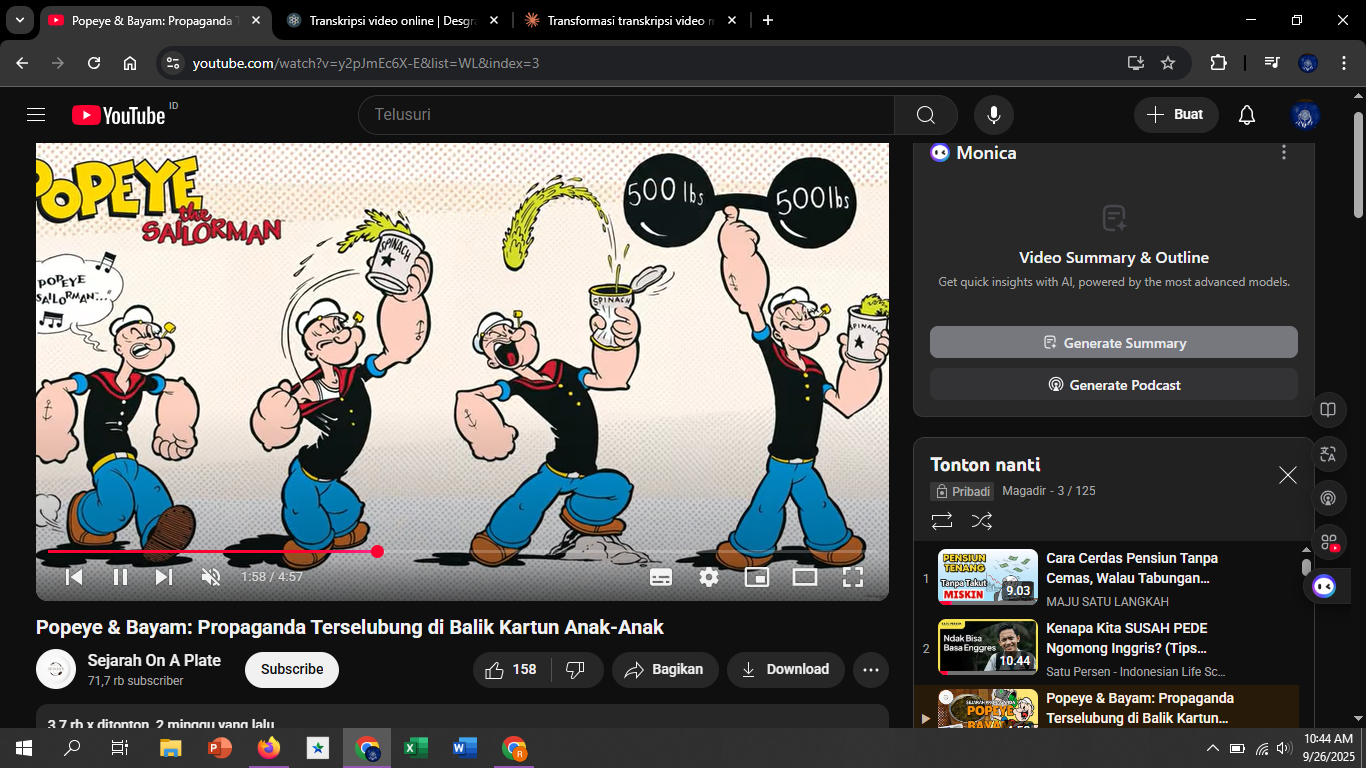Open Kenapa Kita SUSAH PEDE video
The height and width of the screenshot is (768, 1366).
pos(1126,636)
